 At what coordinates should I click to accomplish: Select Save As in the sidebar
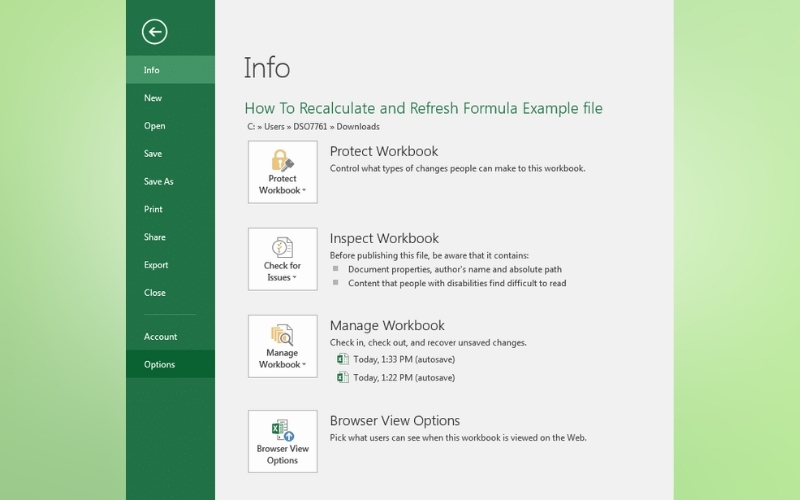[158, 182]
